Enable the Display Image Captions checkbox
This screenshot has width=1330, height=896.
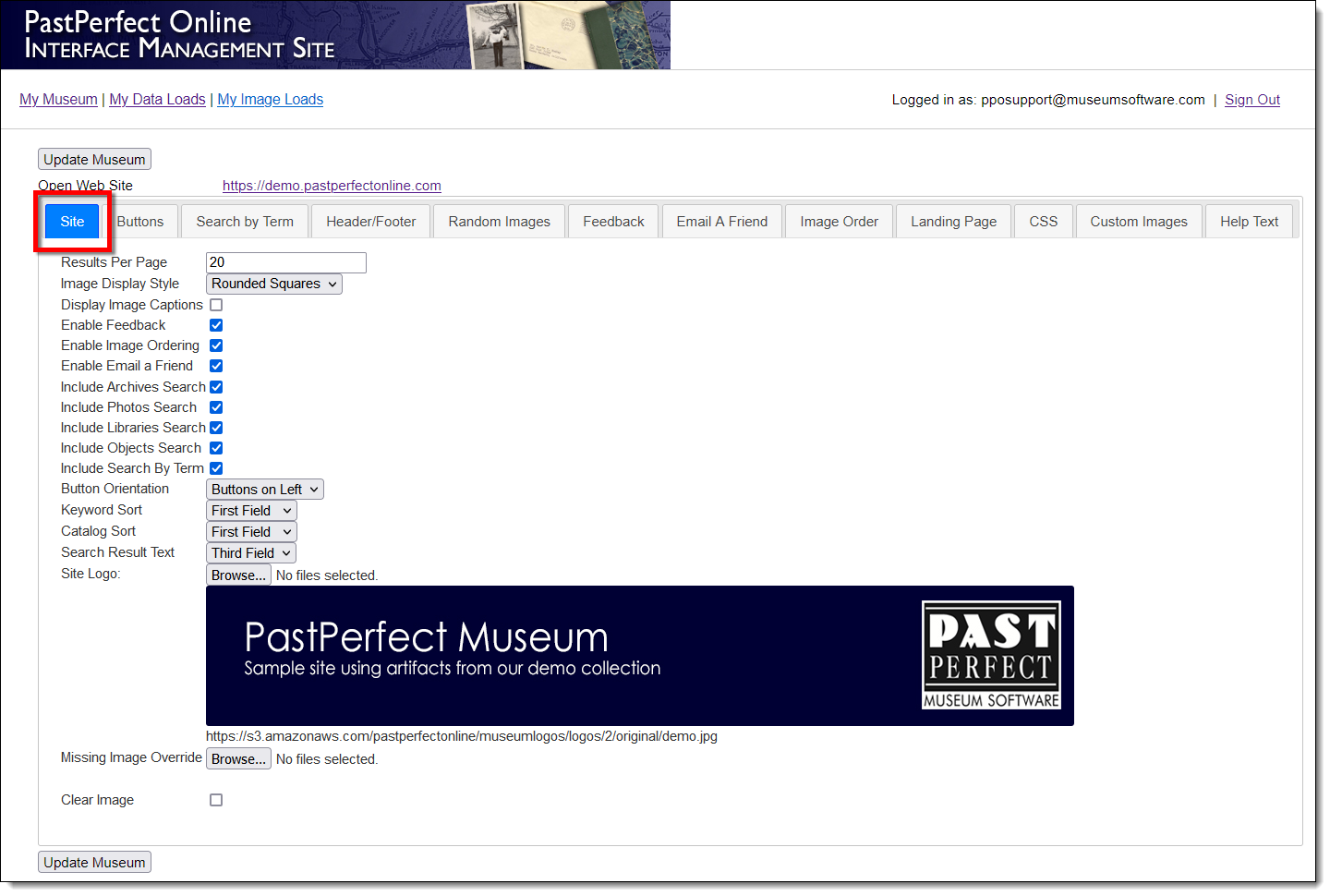pyautogui.click(x=216, y=305)
